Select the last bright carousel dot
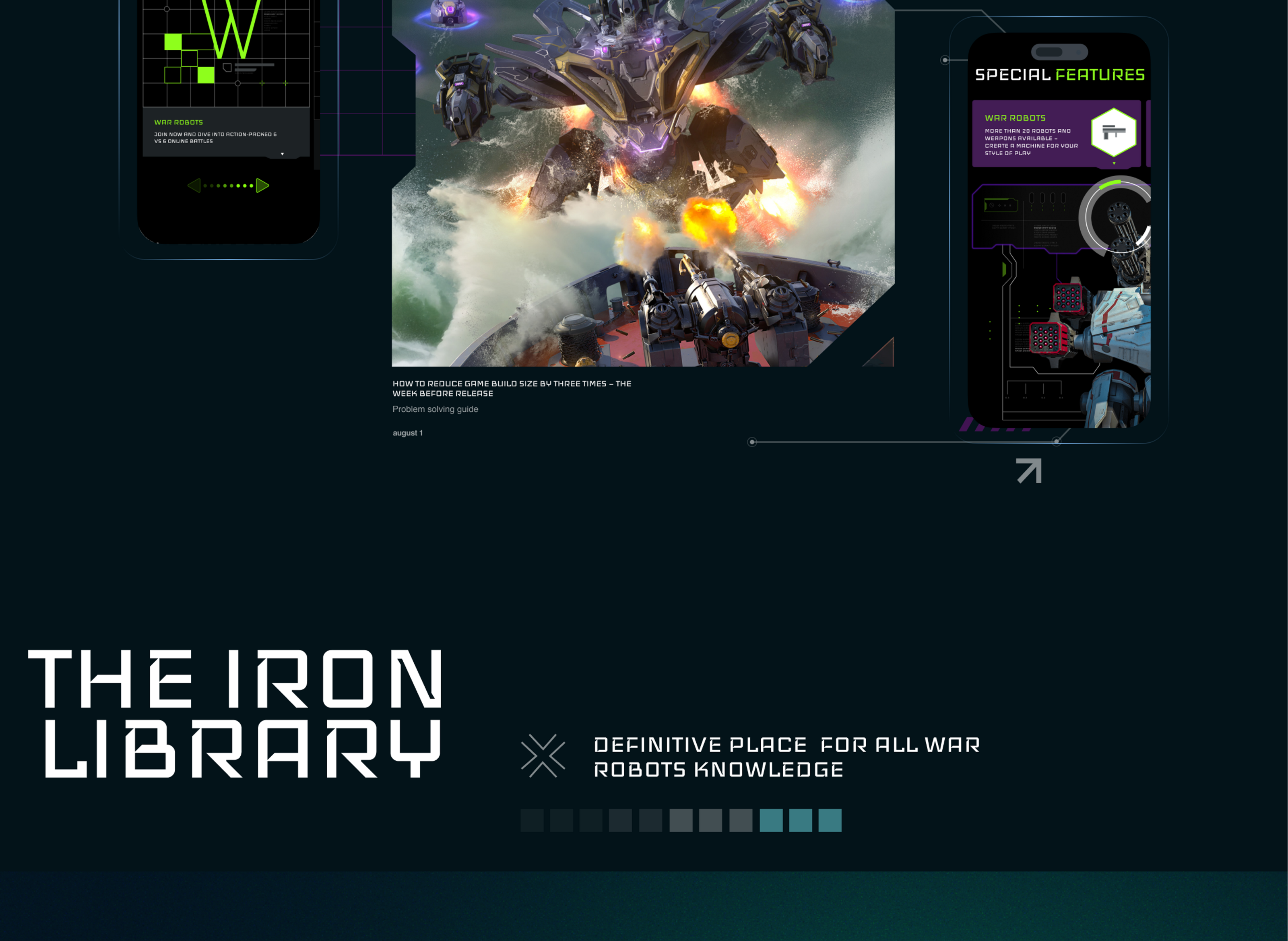Viewport: 1288px width, 941px height. coord(251,186)
